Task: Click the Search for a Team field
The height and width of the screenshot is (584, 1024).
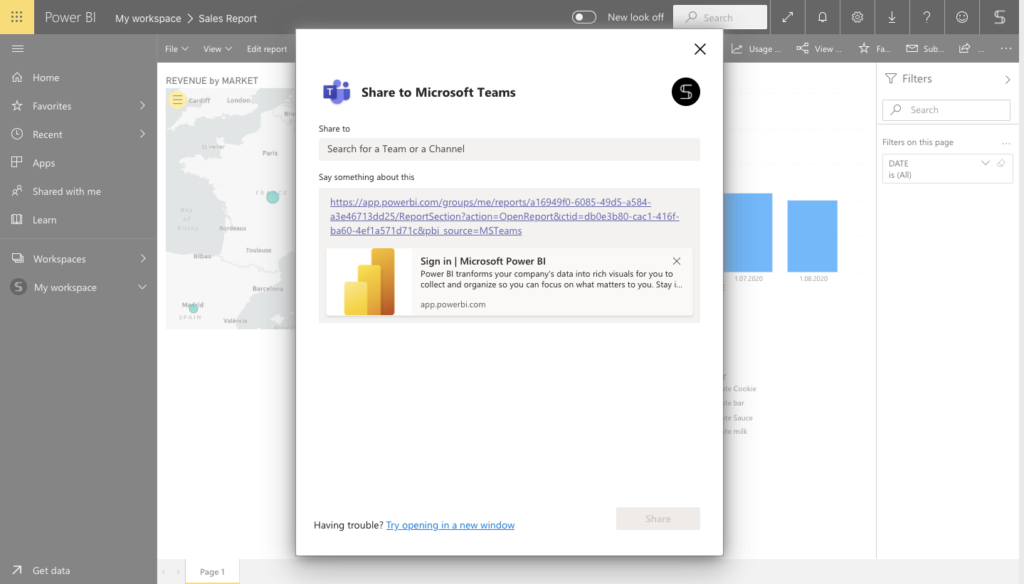Action: pos(509,149)
